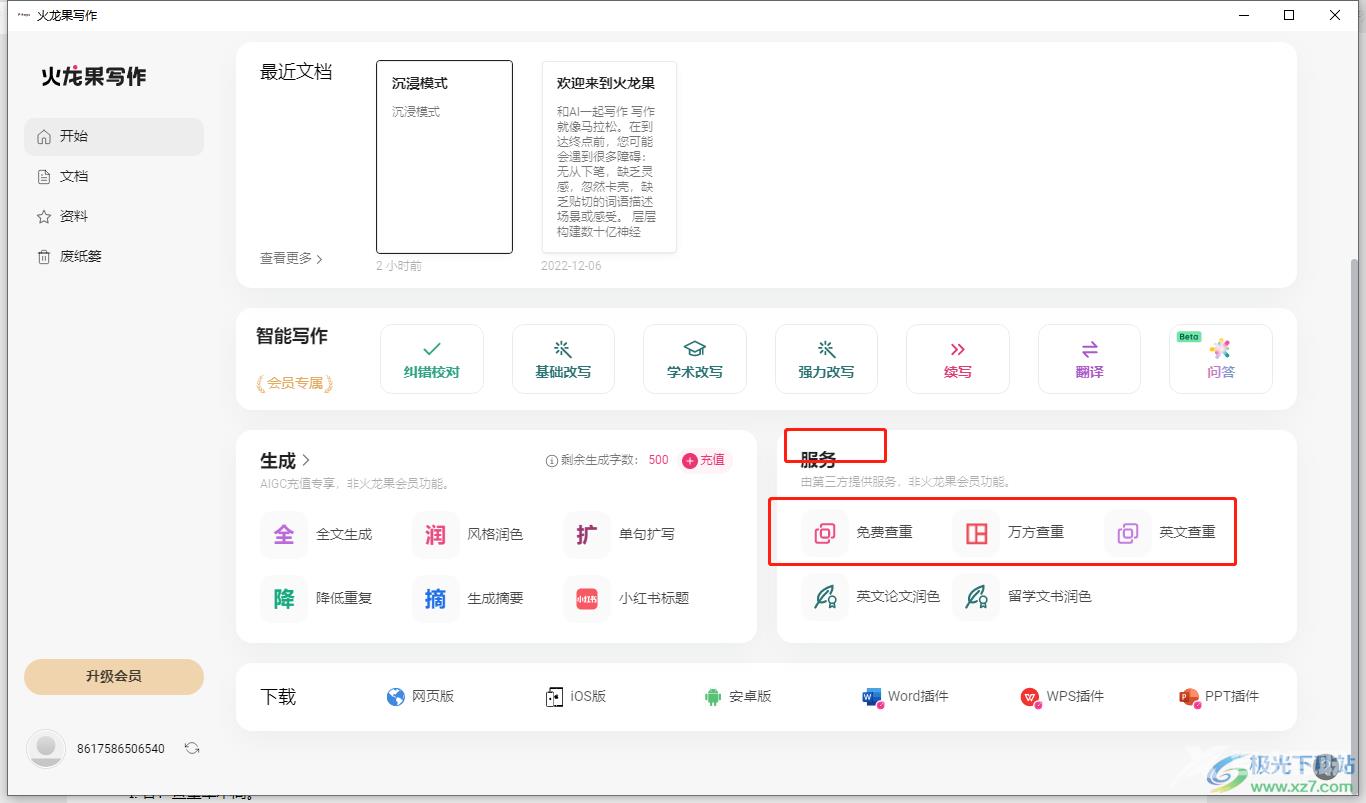Launch 强力改写 strong rewrite tool
The image size is (1366, 803).
[826, 359]
